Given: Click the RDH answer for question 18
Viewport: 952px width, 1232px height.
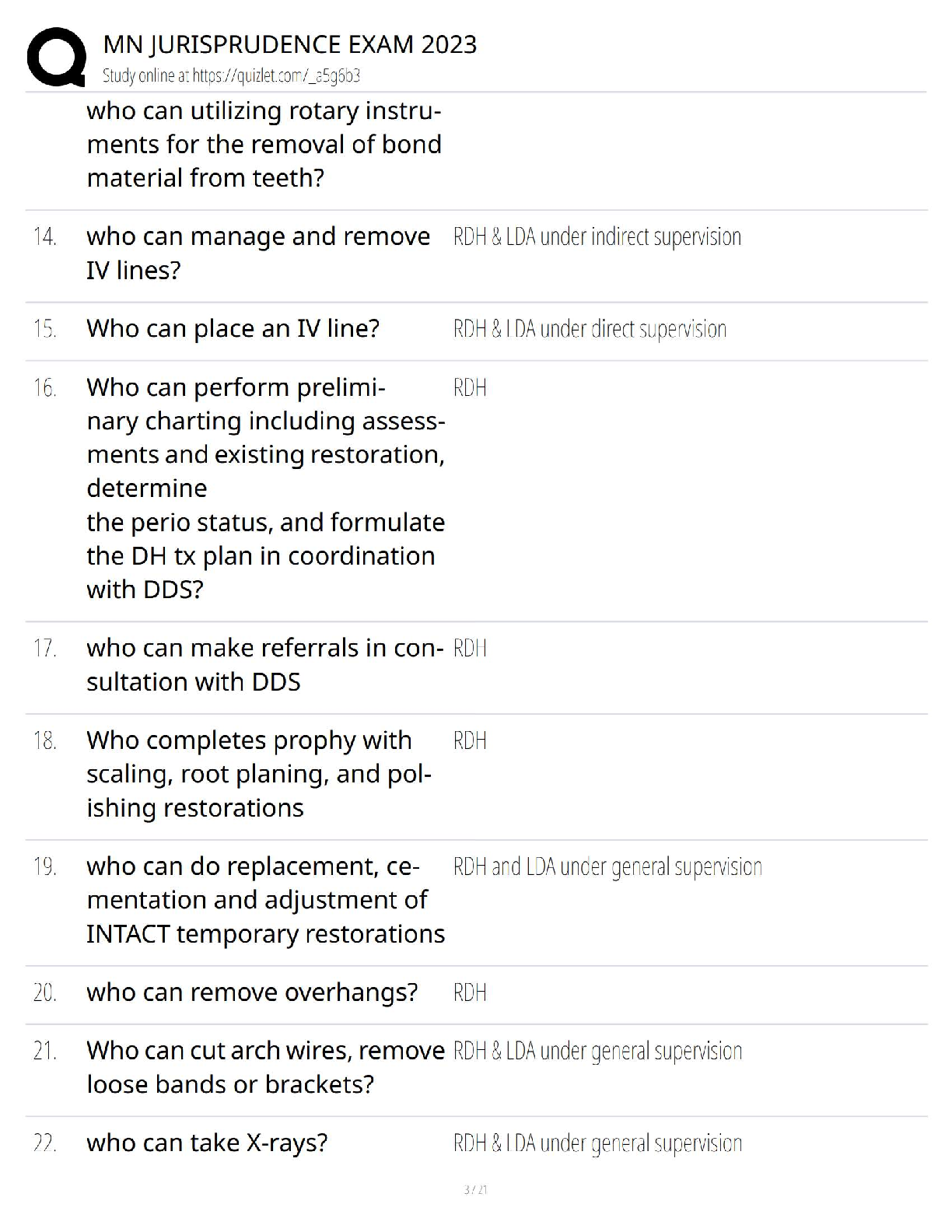Looking at the screenshot, I should pos(470,740).
